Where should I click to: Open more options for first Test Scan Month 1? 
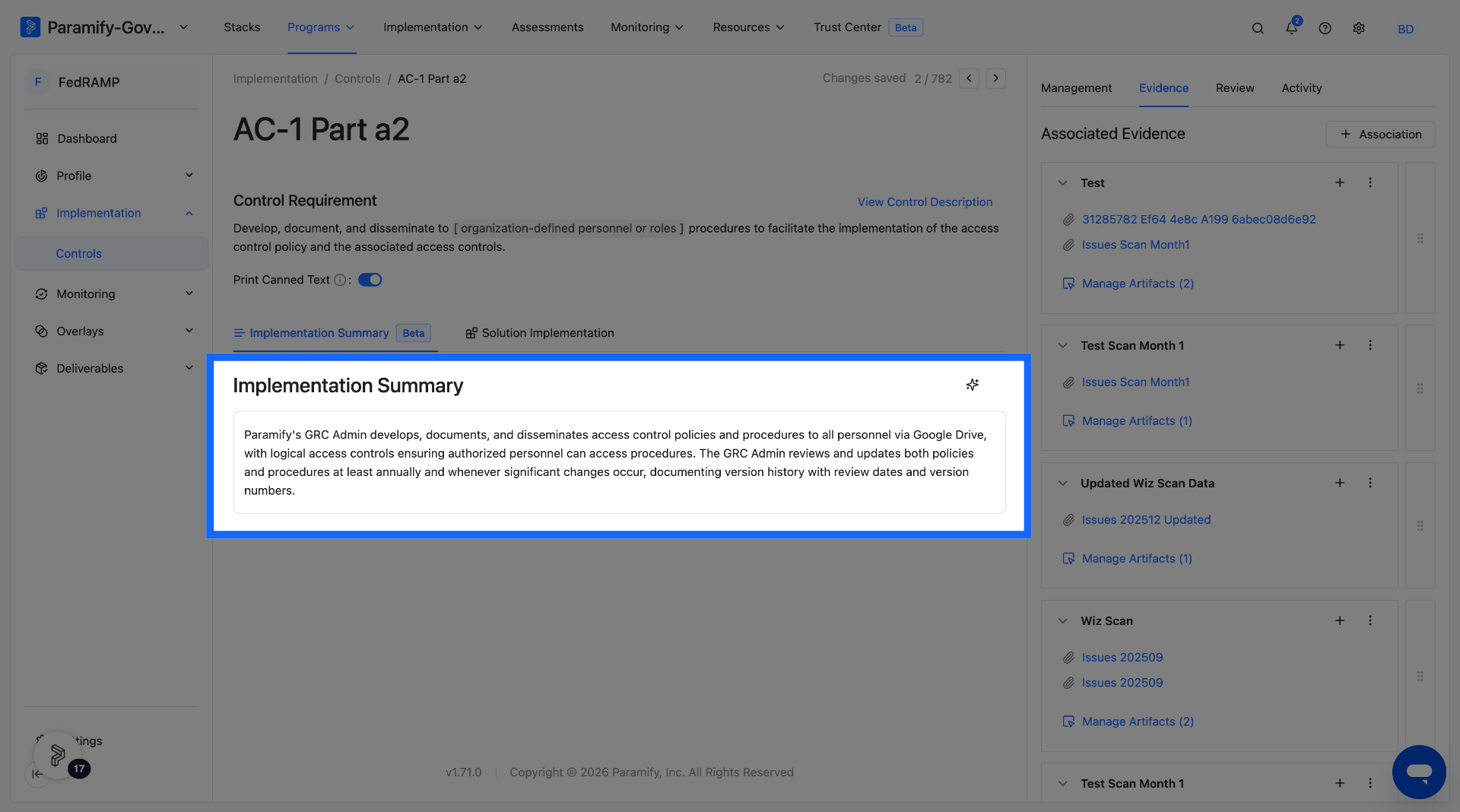1370,345
